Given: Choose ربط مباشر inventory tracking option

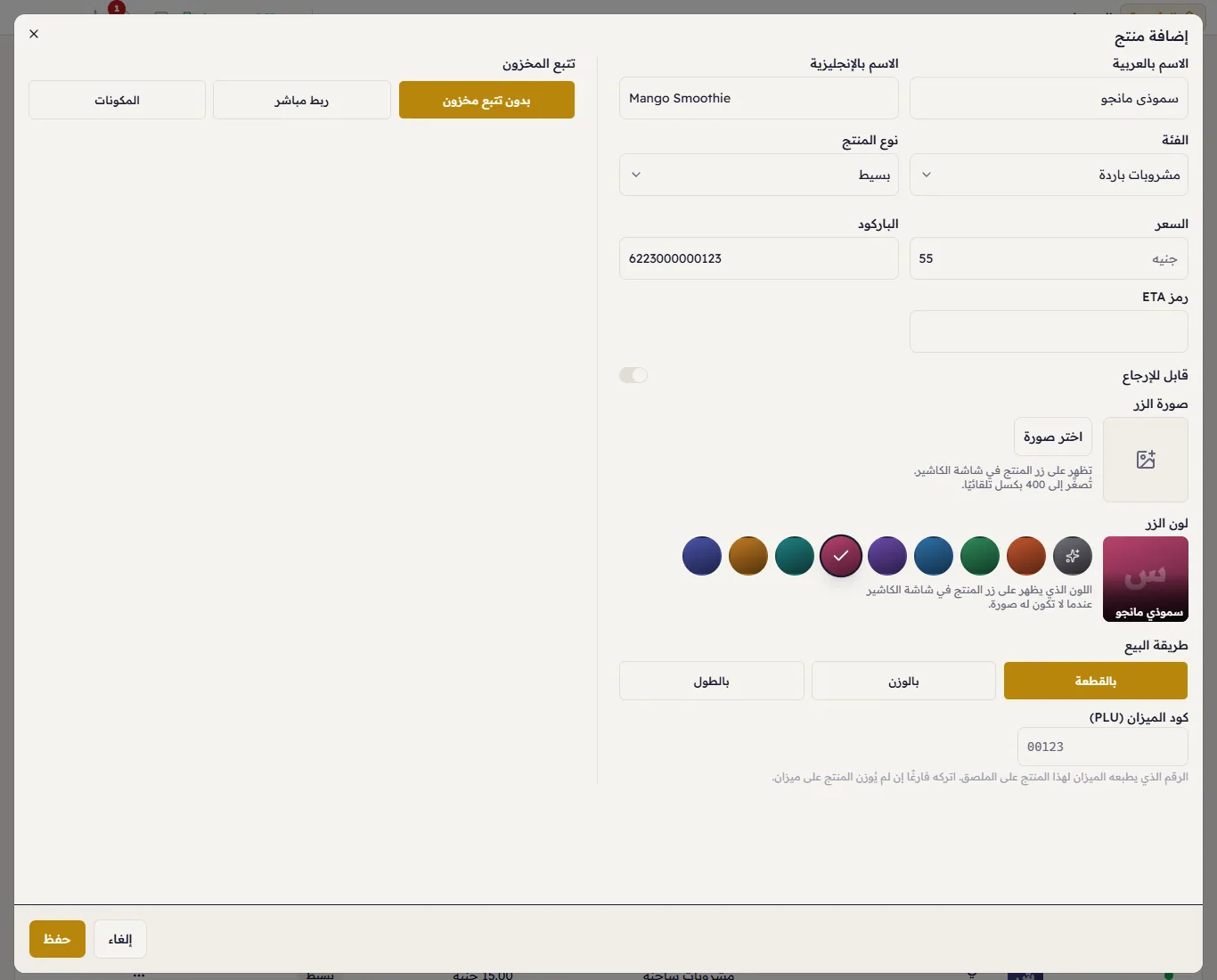Looking at the screenshot, I should [x=302, y=101].
